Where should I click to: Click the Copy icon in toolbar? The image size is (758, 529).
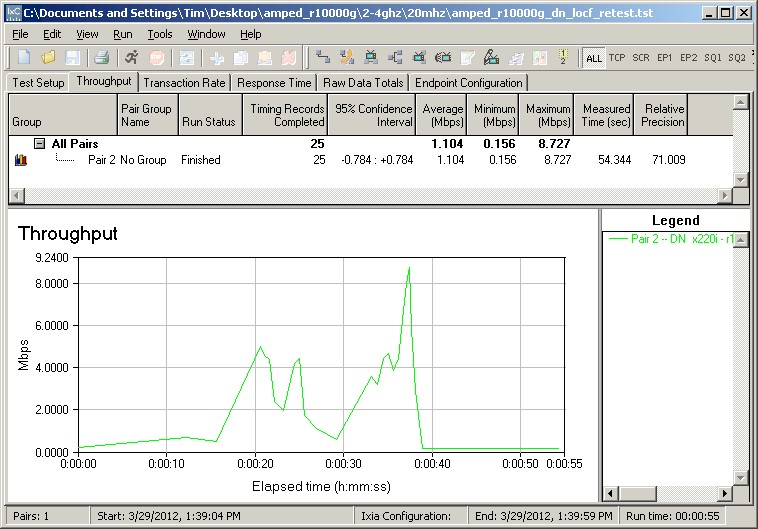(241, 58)
